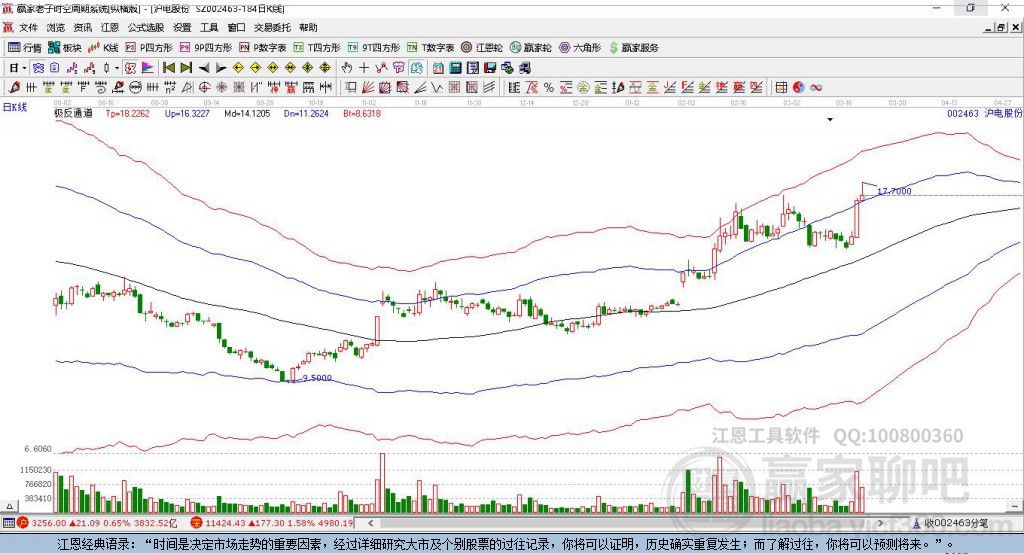Viewport: 1024px width, 554px height.
Task: Select the red target circle tool
Action: (x=204, y=88)
